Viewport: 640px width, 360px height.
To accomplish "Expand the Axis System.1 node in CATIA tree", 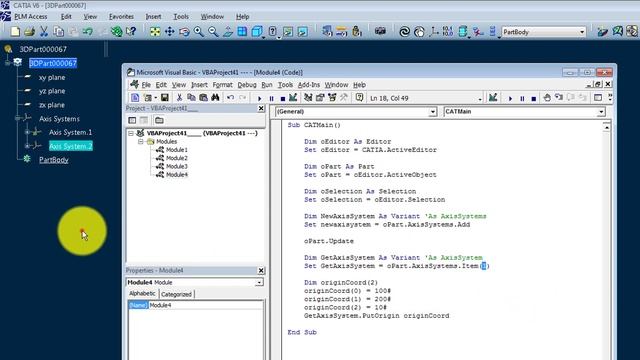I will [x=27, y=132].
